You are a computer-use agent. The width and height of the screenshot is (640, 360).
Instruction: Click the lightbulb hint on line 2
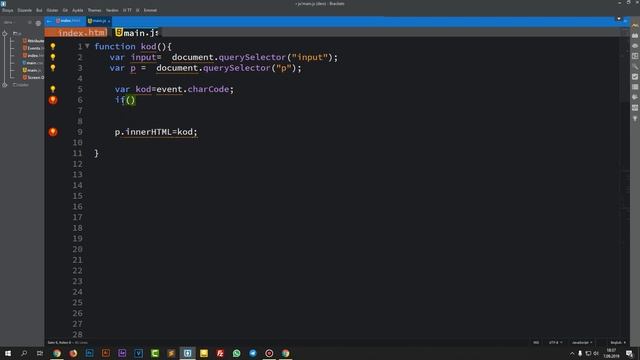(53, 57)
